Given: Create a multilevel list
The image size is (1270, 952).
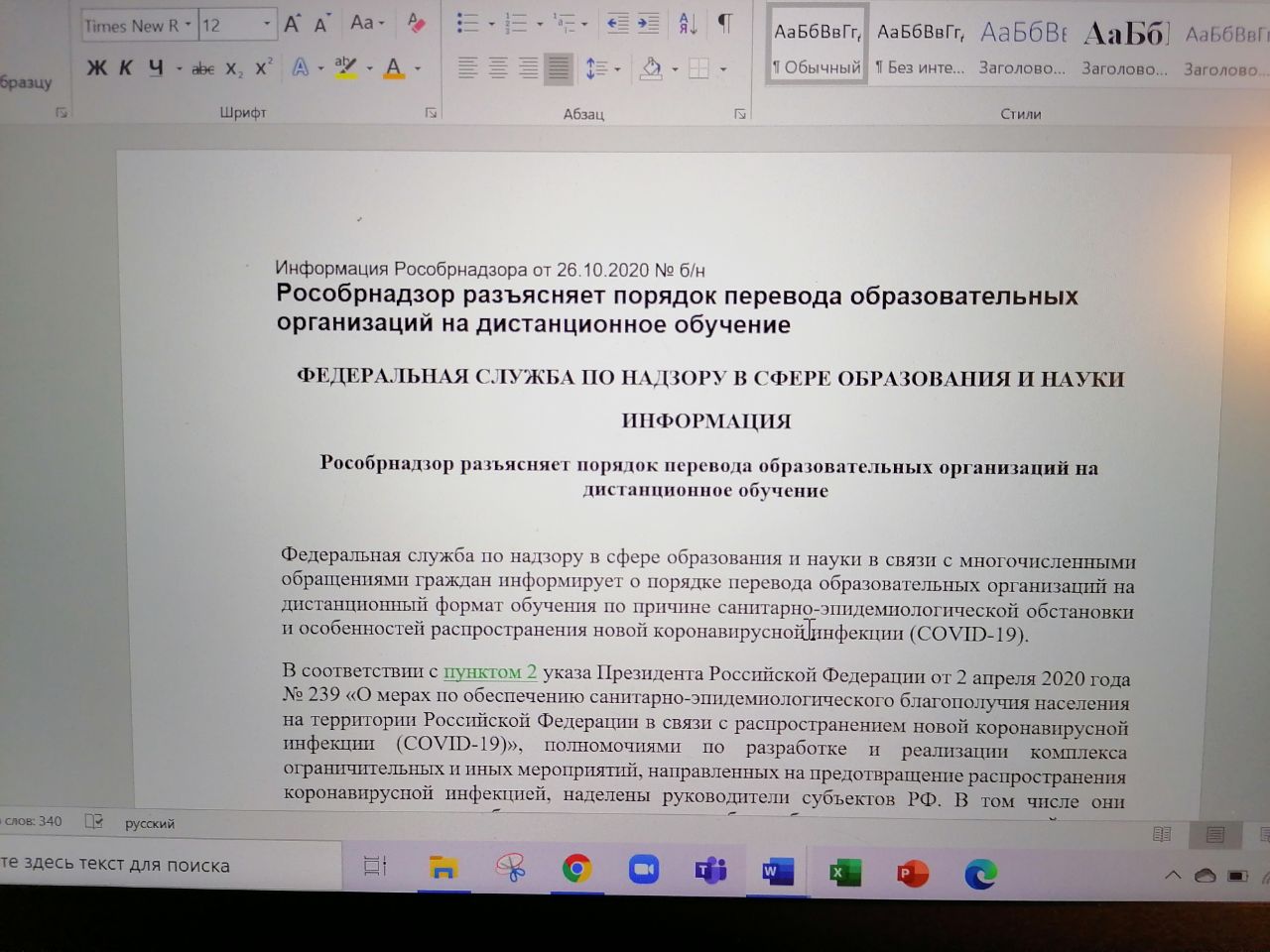Looking at the screenshot, I should point(565,23).
